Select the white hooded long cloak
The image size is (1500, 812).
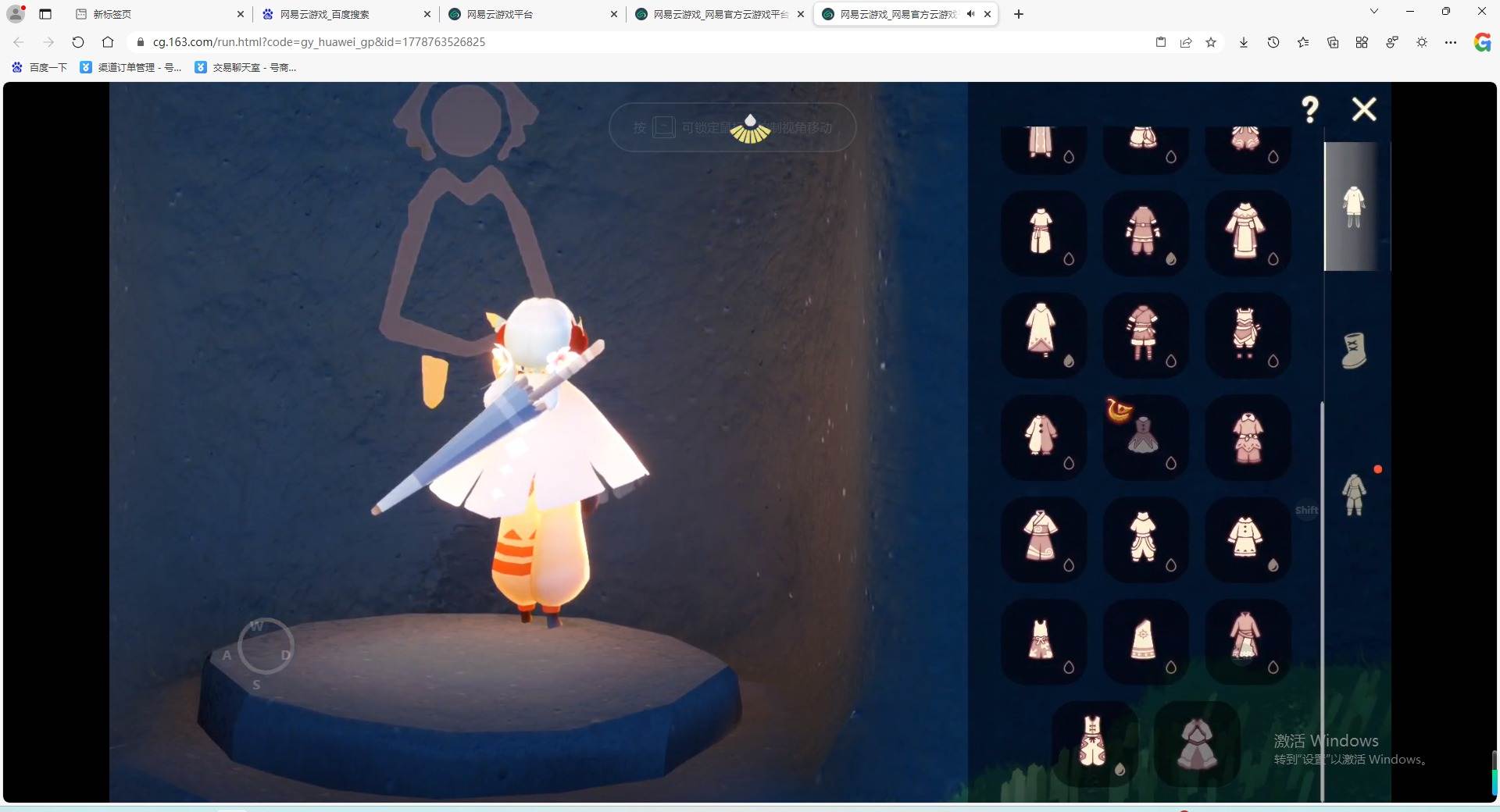[1044, 335]
